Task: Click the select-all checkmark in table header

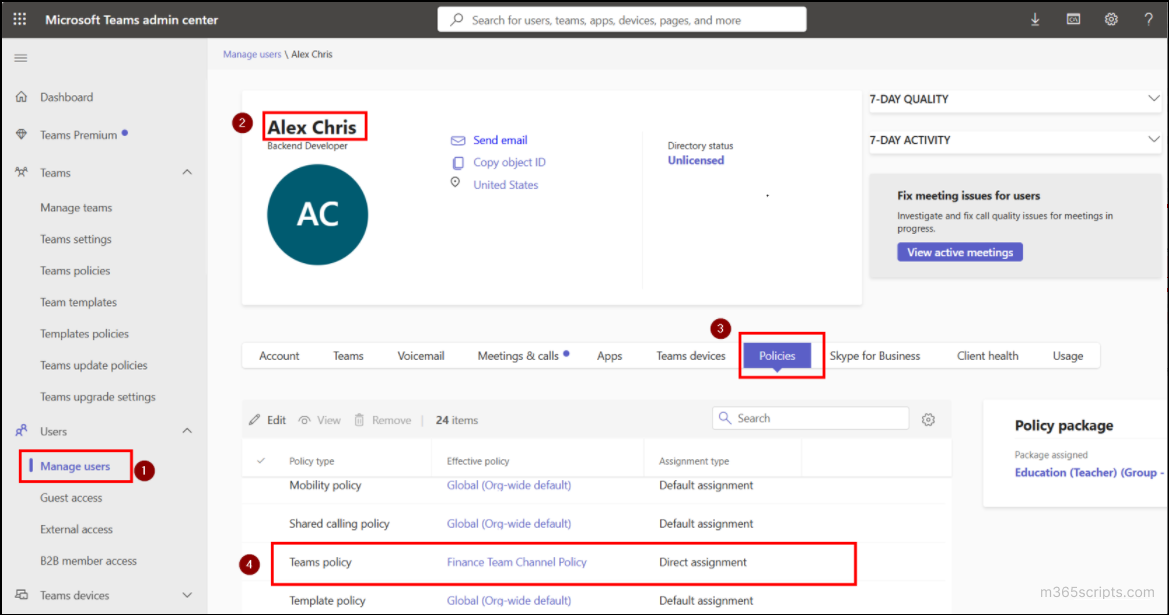Action: coord(261,461)
